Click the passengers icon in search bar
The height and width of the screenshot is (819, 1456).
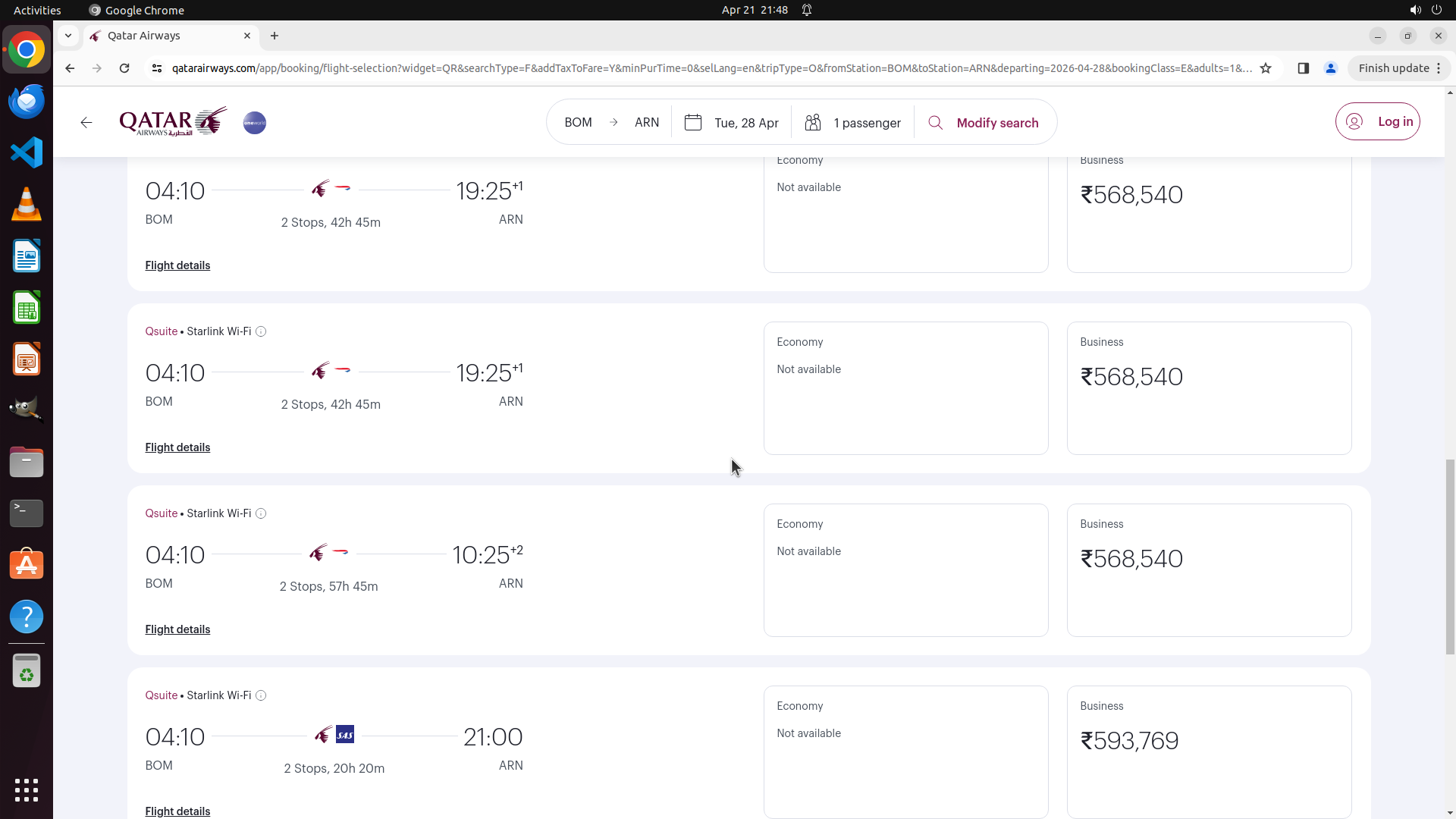point(812,123)
